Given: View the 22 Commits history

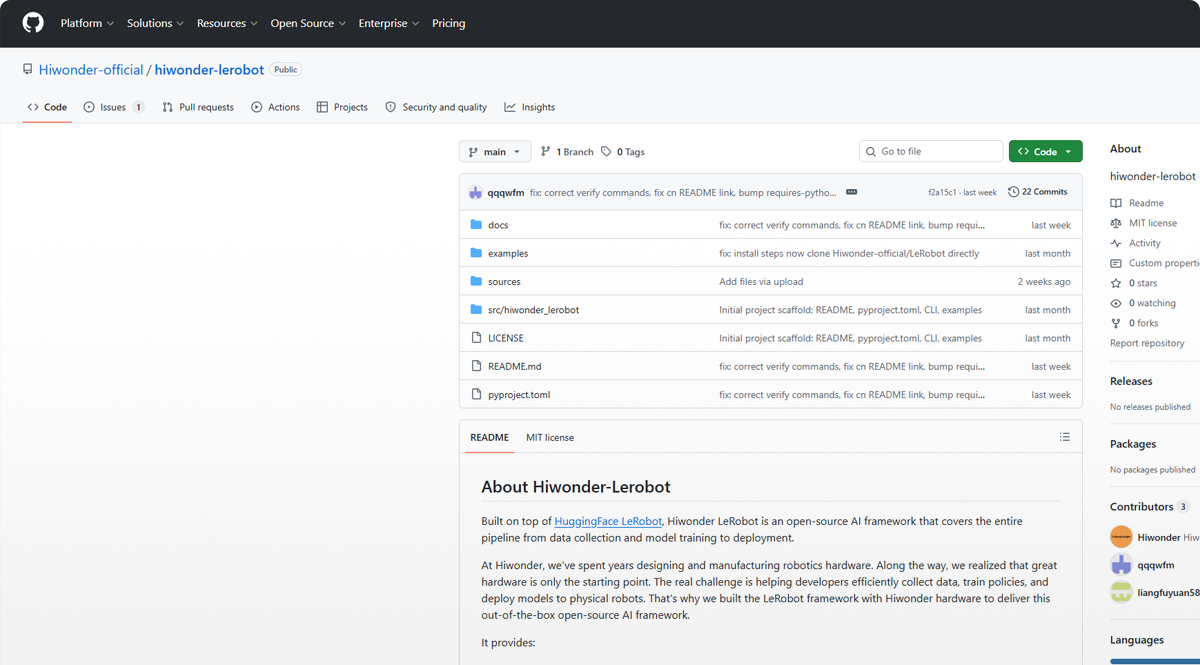Looking at the screenshot, I should pyautogui.click(x=1038, y=192).
